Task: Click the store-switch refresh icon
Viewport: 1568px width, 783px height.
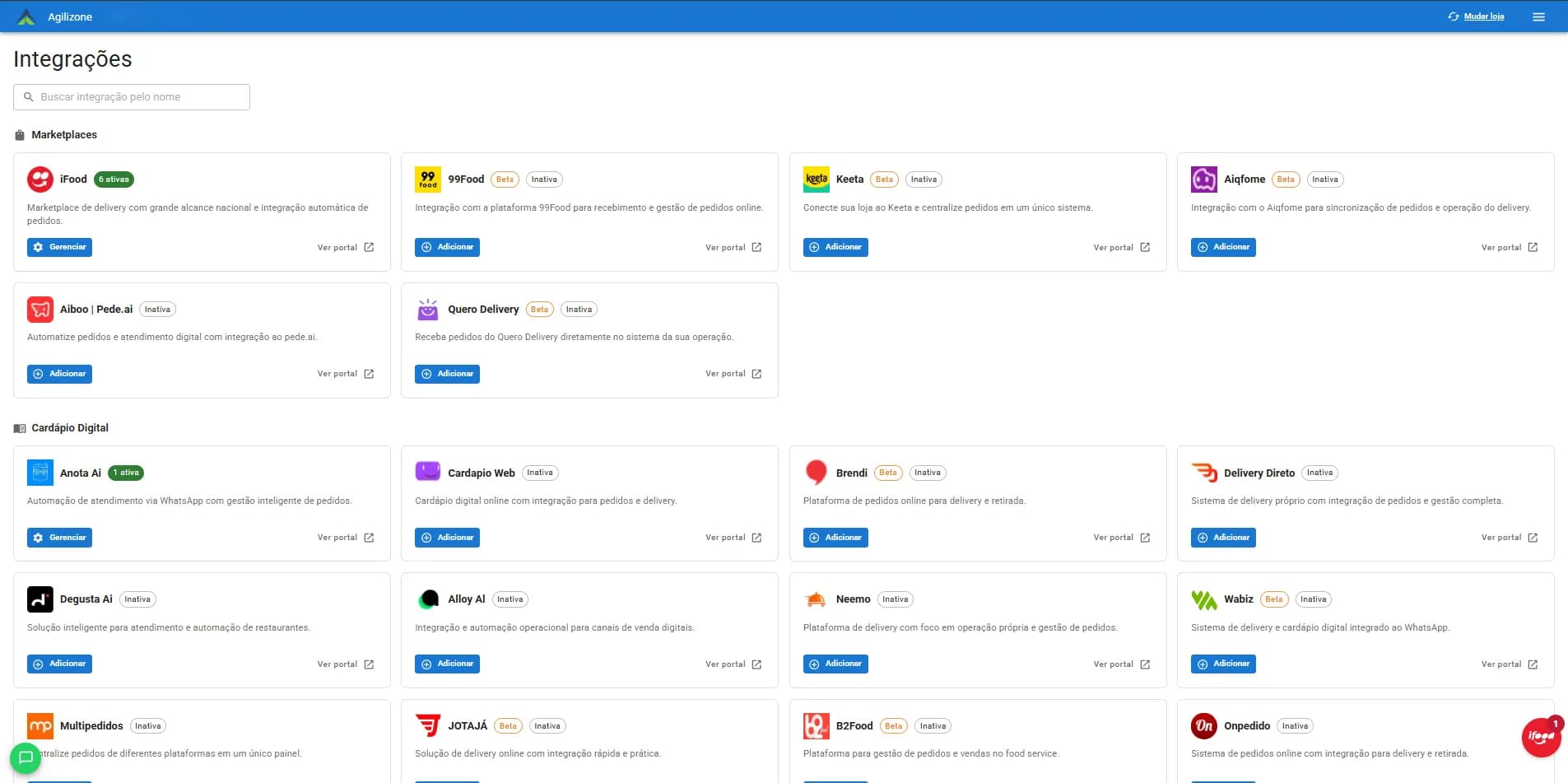Action: click(1453, 16)
